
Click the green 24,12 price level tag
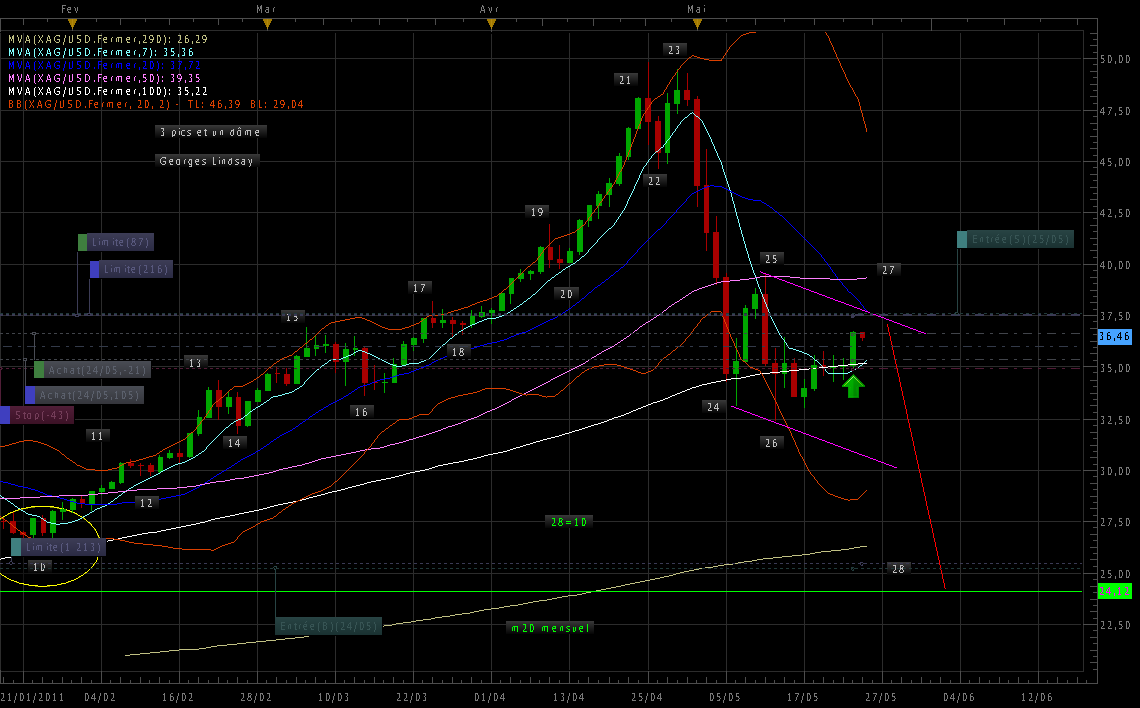[1114, 592]
